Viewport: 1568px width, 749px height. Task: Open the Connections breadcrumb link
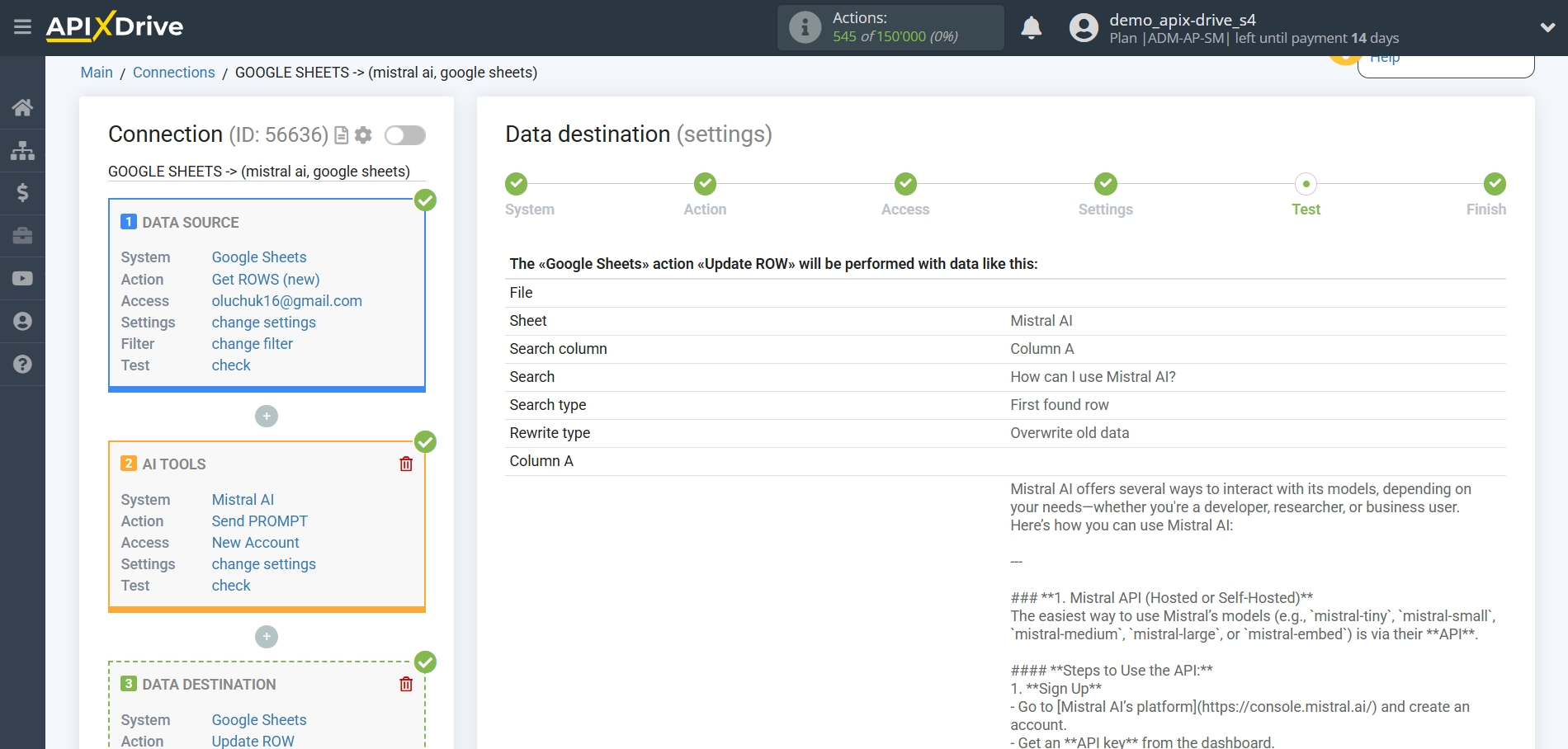pos(173,73)
